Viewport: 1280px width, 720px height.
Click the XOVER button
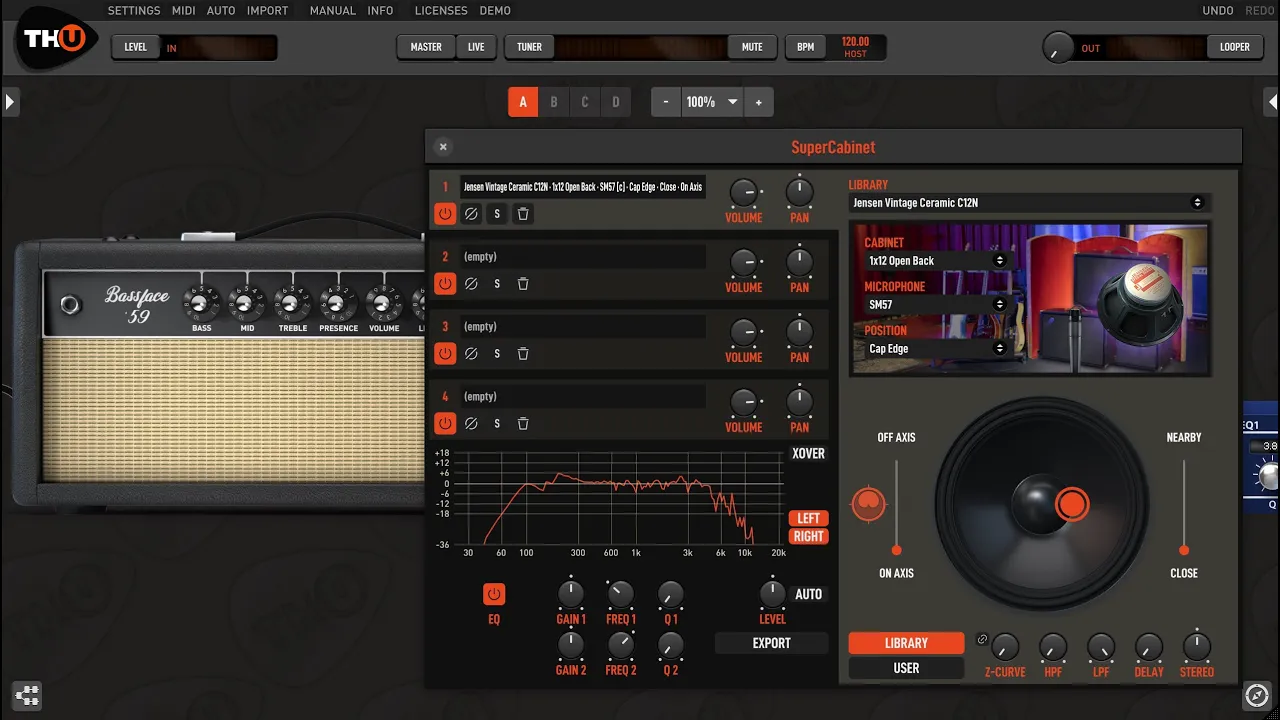point(808,454)
